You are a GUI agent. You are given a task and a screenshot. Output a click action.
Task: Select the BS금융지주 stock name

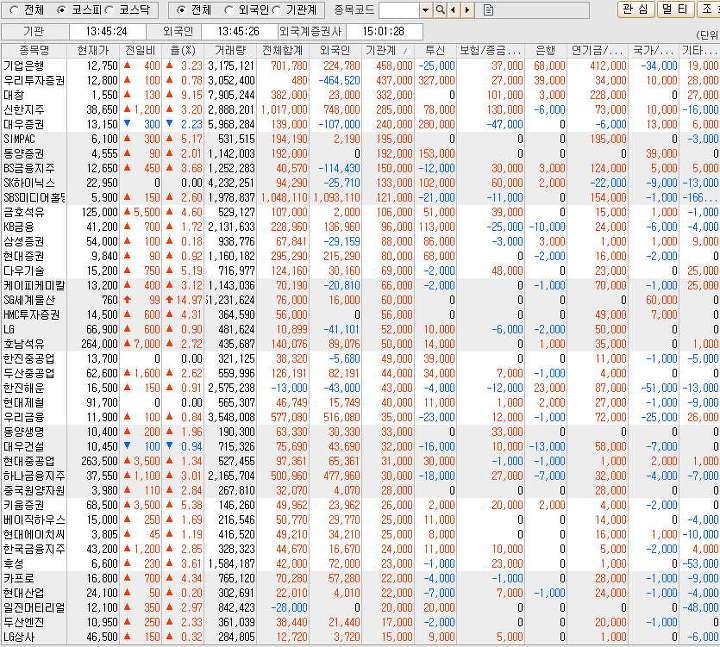tap(29, 169)
